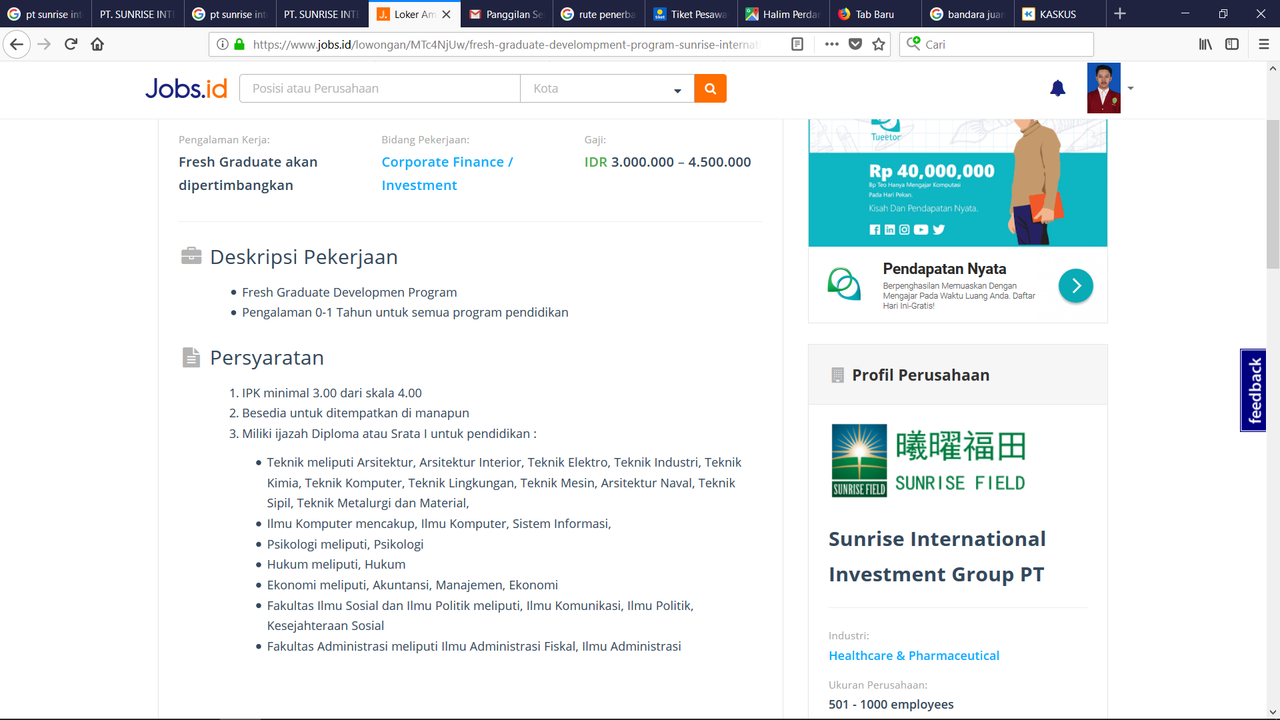Click the '501 - 1000 employees' text
Viewport: 1280px width, 720px height.
(891, 704)
